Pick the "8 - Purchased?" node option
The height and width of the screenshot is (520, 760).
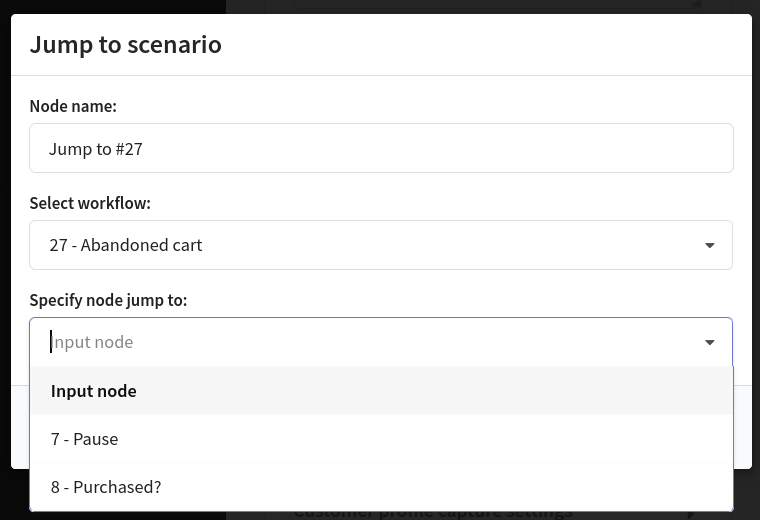pyautogui.click(x=381, y=487)
